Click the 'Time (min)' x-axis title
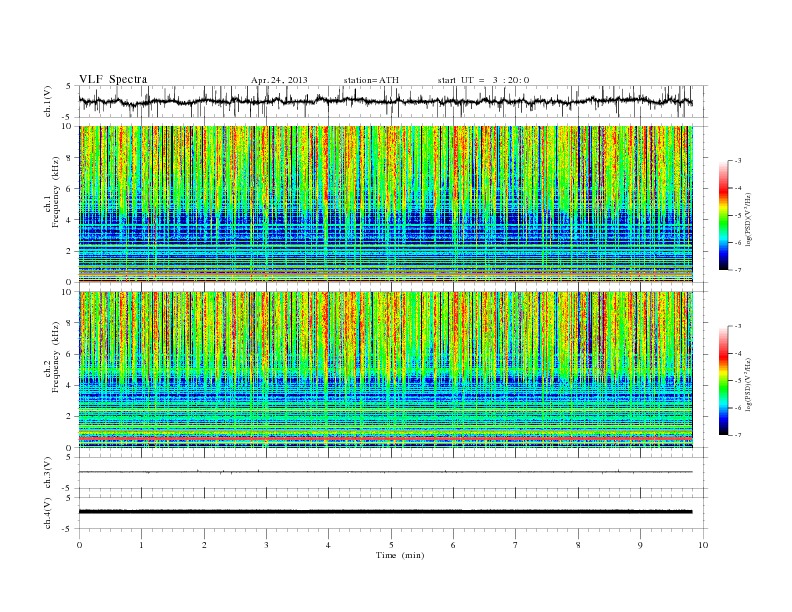 400,555
